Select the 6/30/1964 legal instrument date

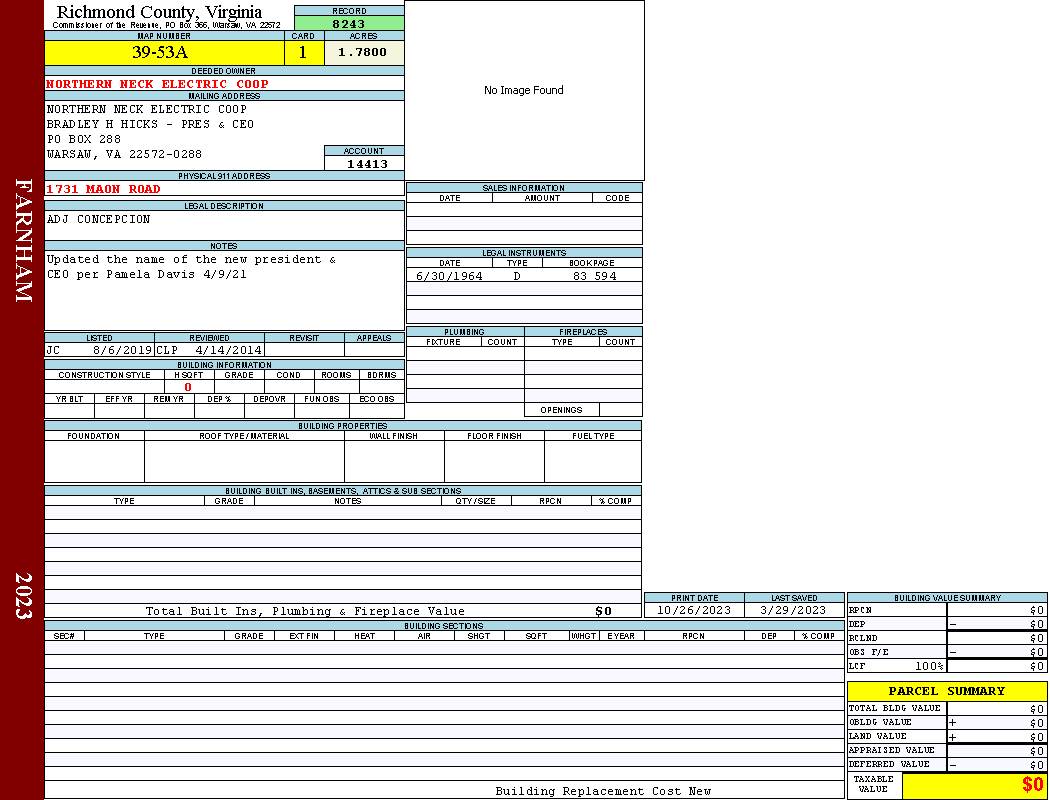pyautogui.click(x=449, y=276)
